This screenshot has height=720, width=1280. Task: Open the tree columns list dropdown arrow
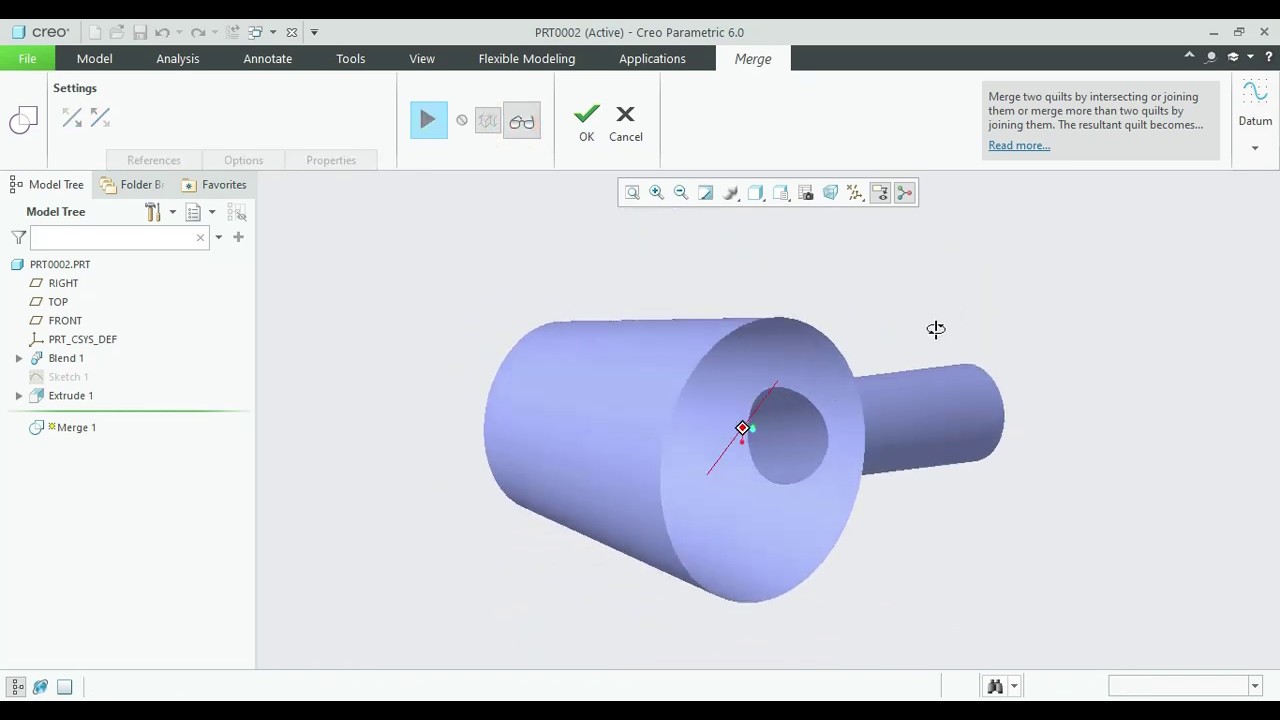click(x=212, y=212)
